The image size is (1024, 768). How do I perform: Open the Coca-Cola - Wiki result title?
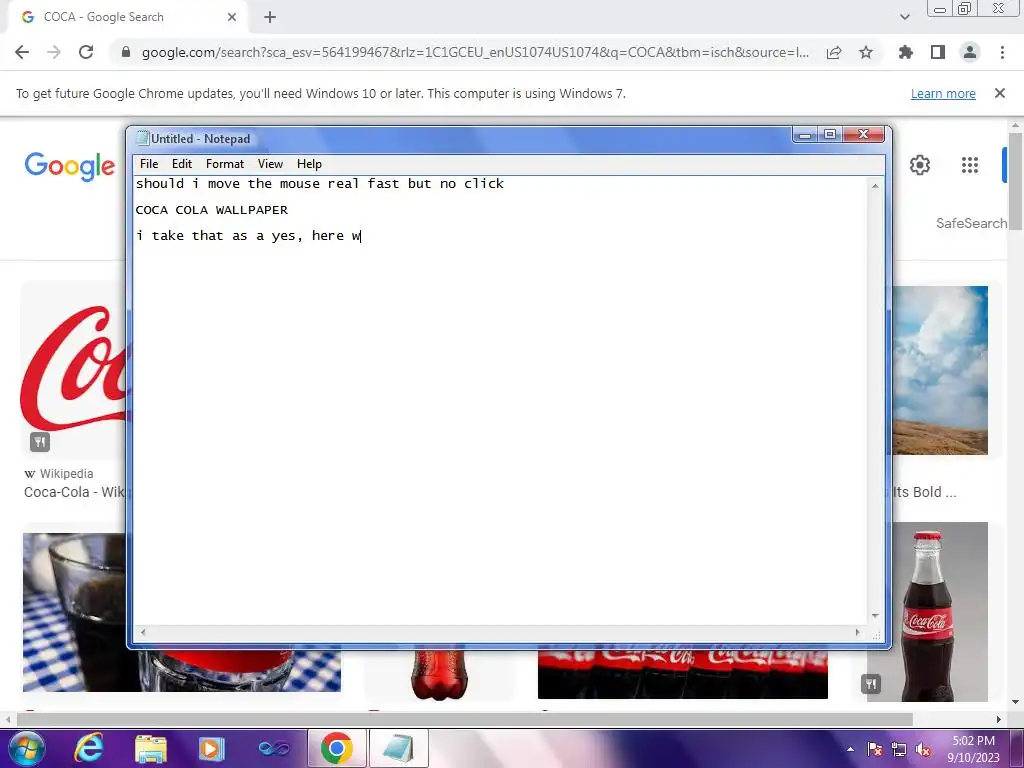click(74, 492)
